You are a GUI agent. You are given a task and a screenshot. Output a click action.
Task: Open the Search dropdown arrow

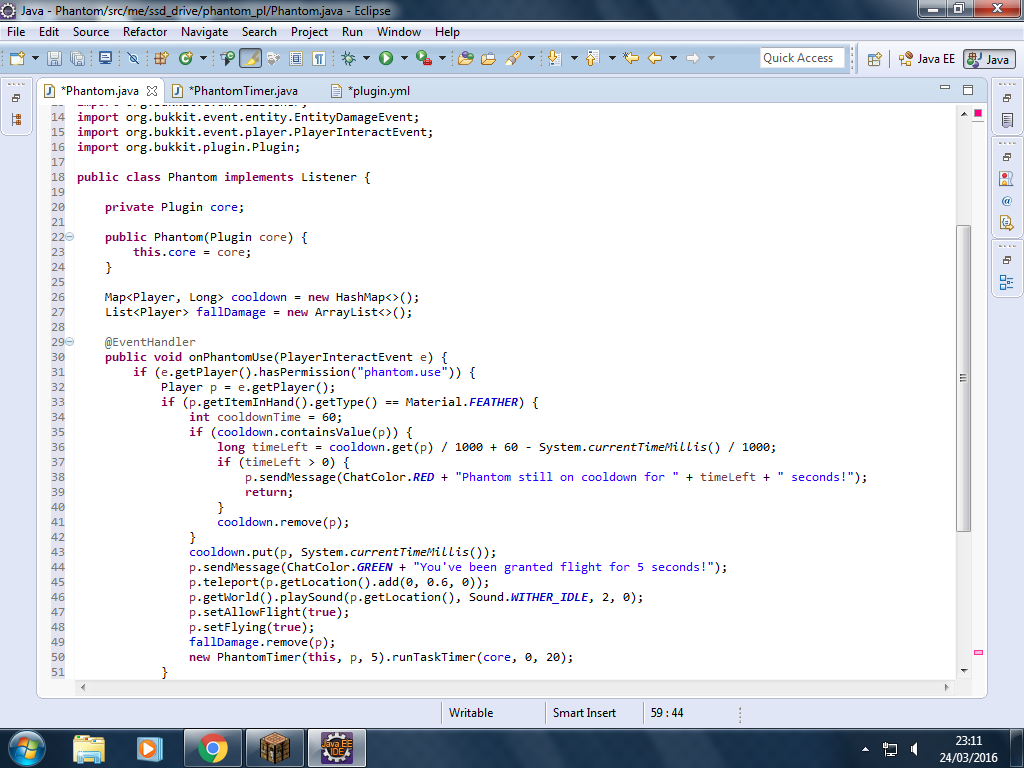tap(531, 58)
